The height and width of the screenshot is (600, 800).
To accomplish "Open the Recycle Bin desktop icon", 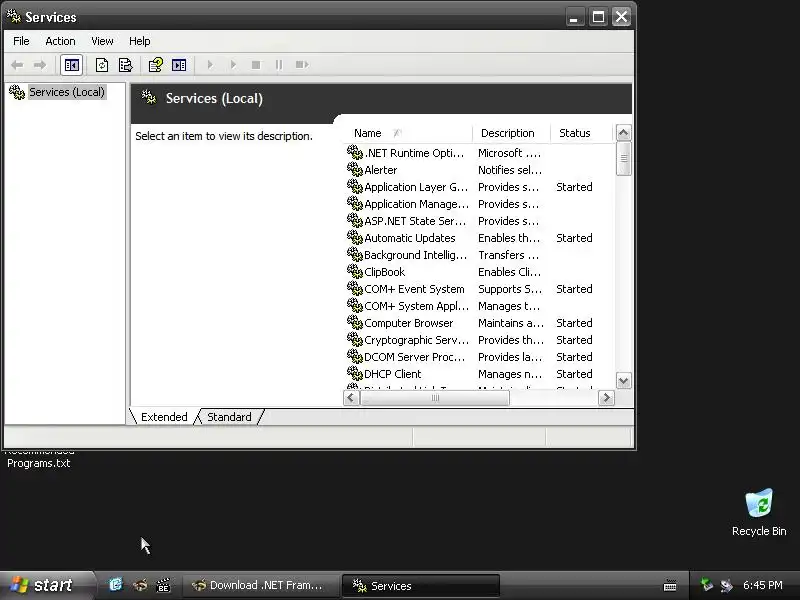I will pos(759,512).
